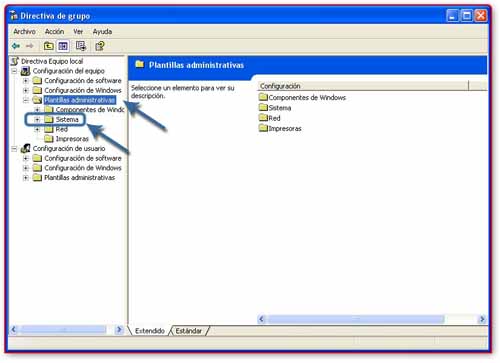Viewport: 500px width, 363px height.
Task: Select the Impresoras folder in tree
Action: coord(72,139)
